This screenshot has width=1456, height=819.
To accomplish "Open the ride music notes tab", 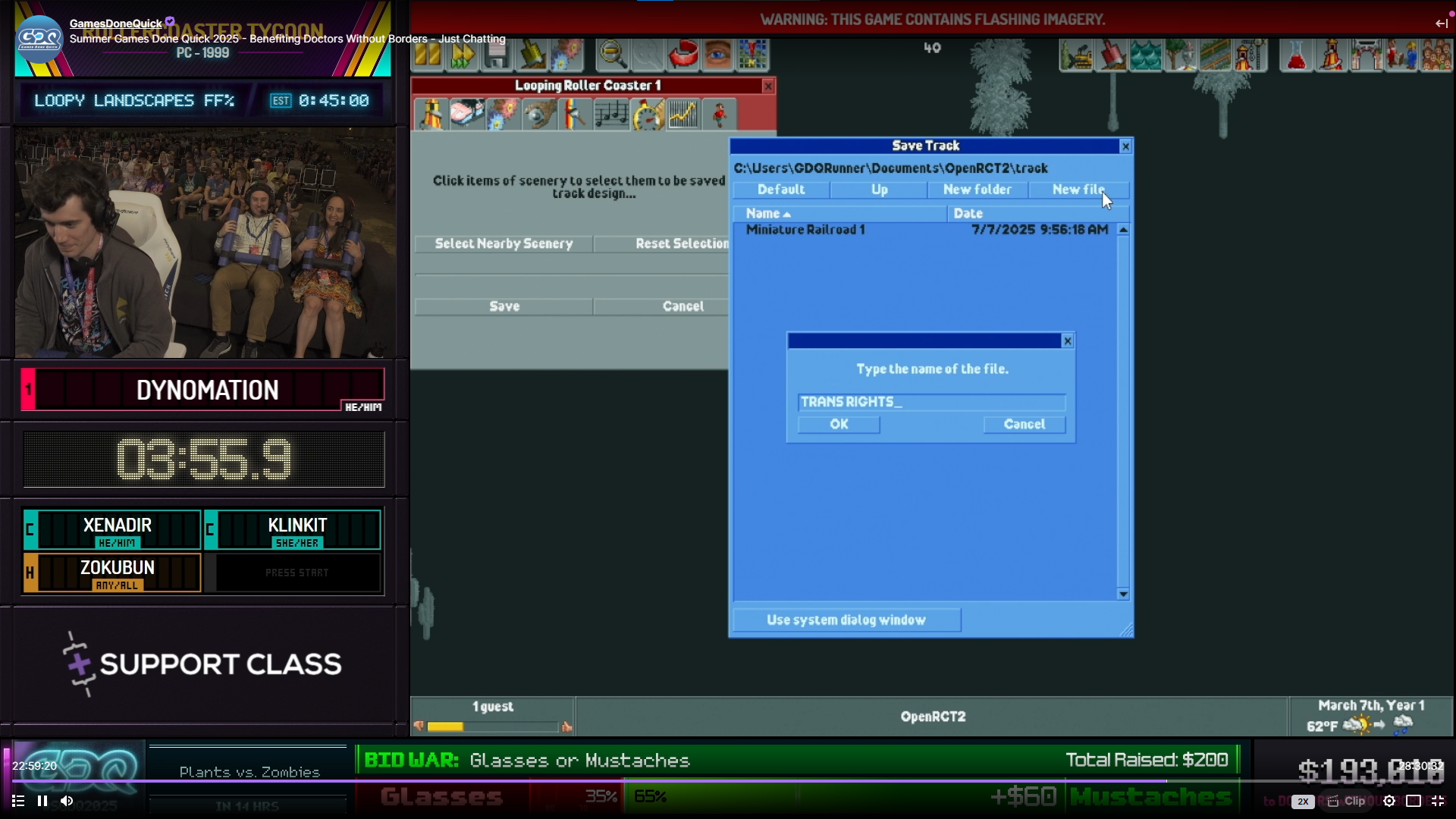I will tap(611, 115).
